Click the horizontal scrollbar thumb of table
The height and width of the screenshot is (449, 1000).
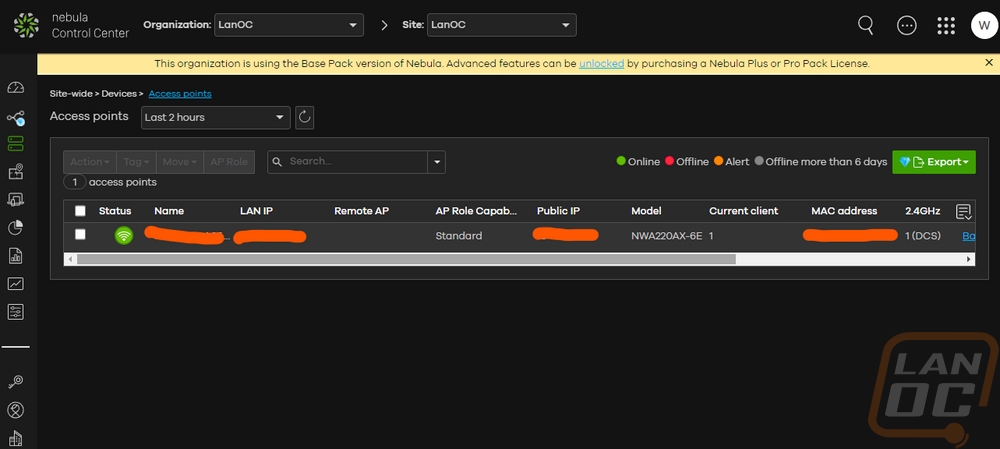(x=406, y=260)
